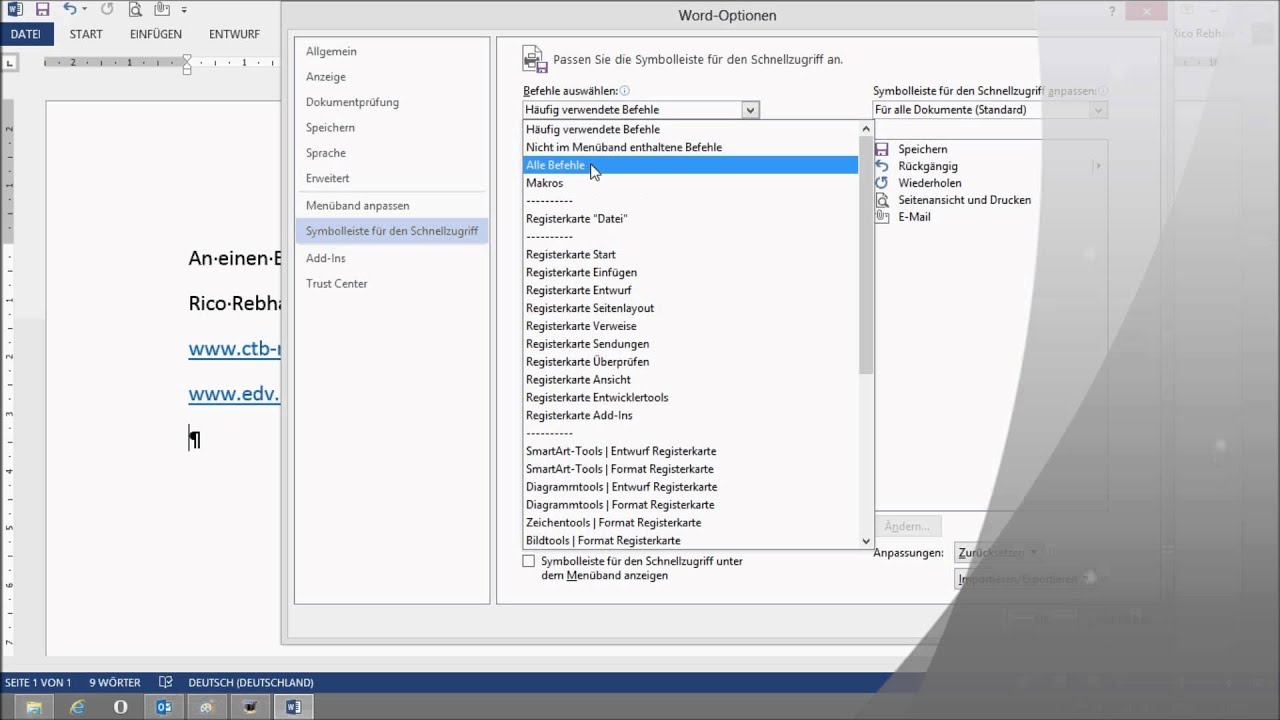Choose 'Registerkarte Einfügen' entry
This screenshot has height=720, width=1280.
pos(690,272)
